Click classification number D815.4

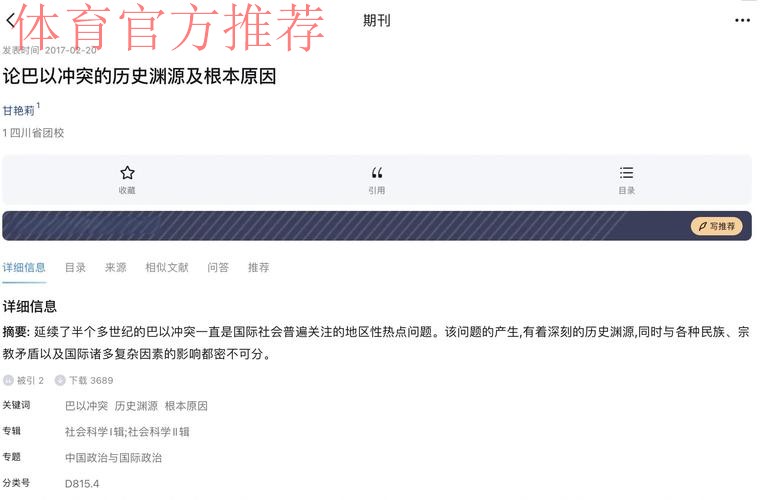82,484
